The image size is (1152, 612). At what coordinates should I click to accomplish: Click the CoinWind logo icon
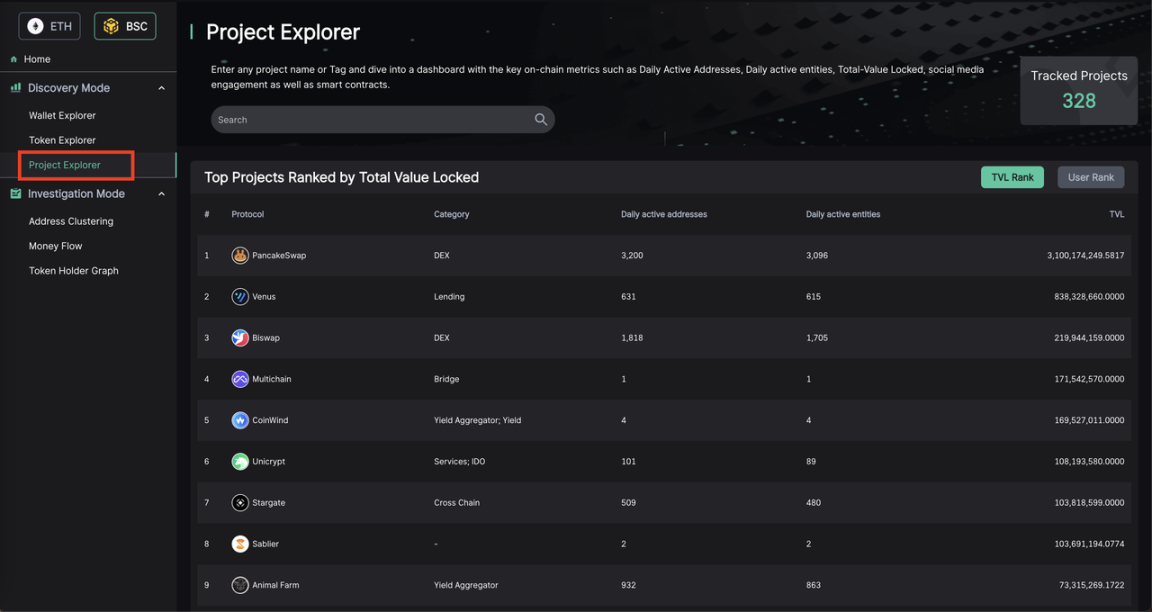240,420
